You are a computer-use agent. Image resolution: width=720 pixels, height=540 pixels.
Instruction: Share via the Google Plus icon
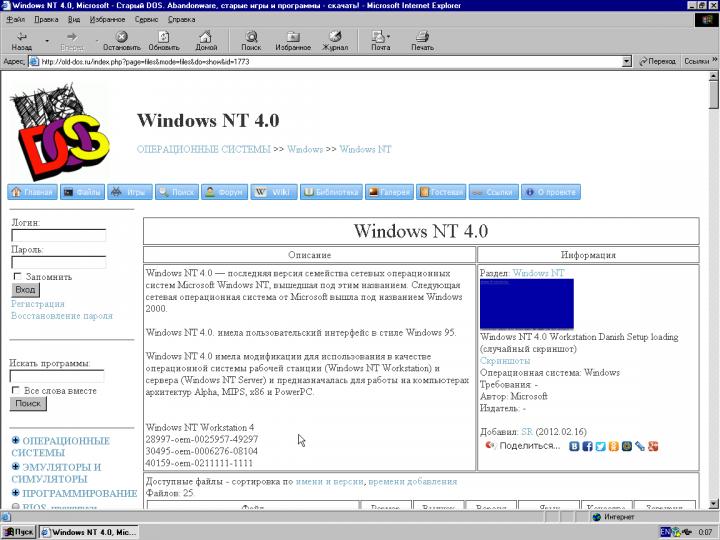(653, 446)
